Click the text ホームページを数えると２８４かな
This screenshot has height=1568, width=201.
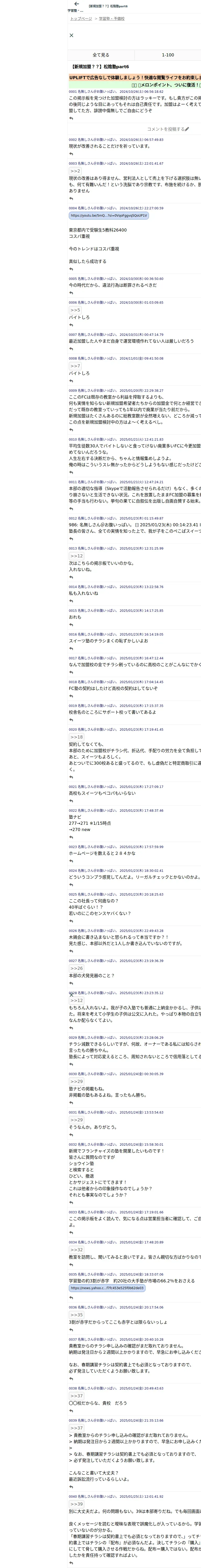point(102,854)
